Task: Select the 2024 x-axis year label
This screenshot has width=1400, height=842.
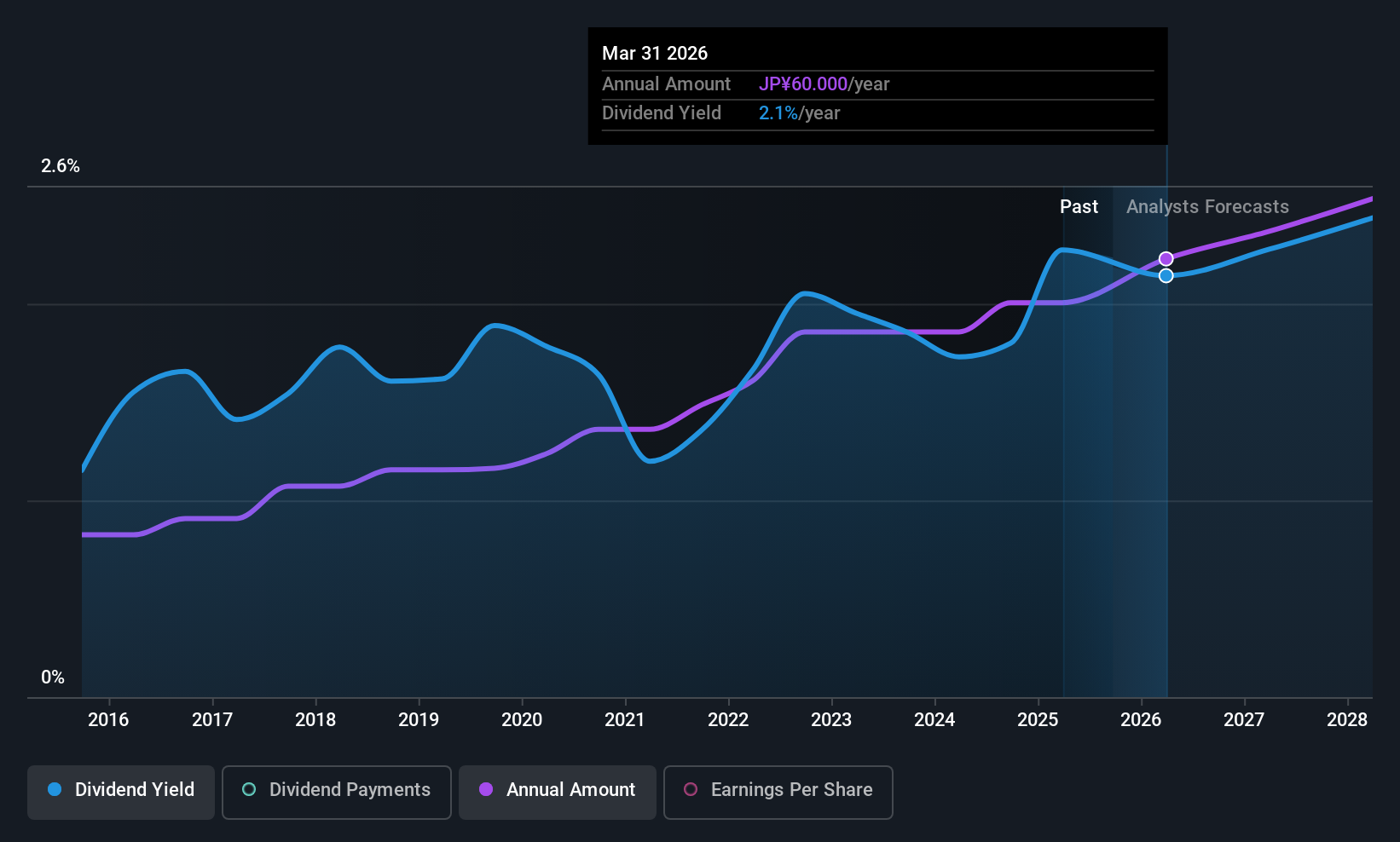Action: 934,720
